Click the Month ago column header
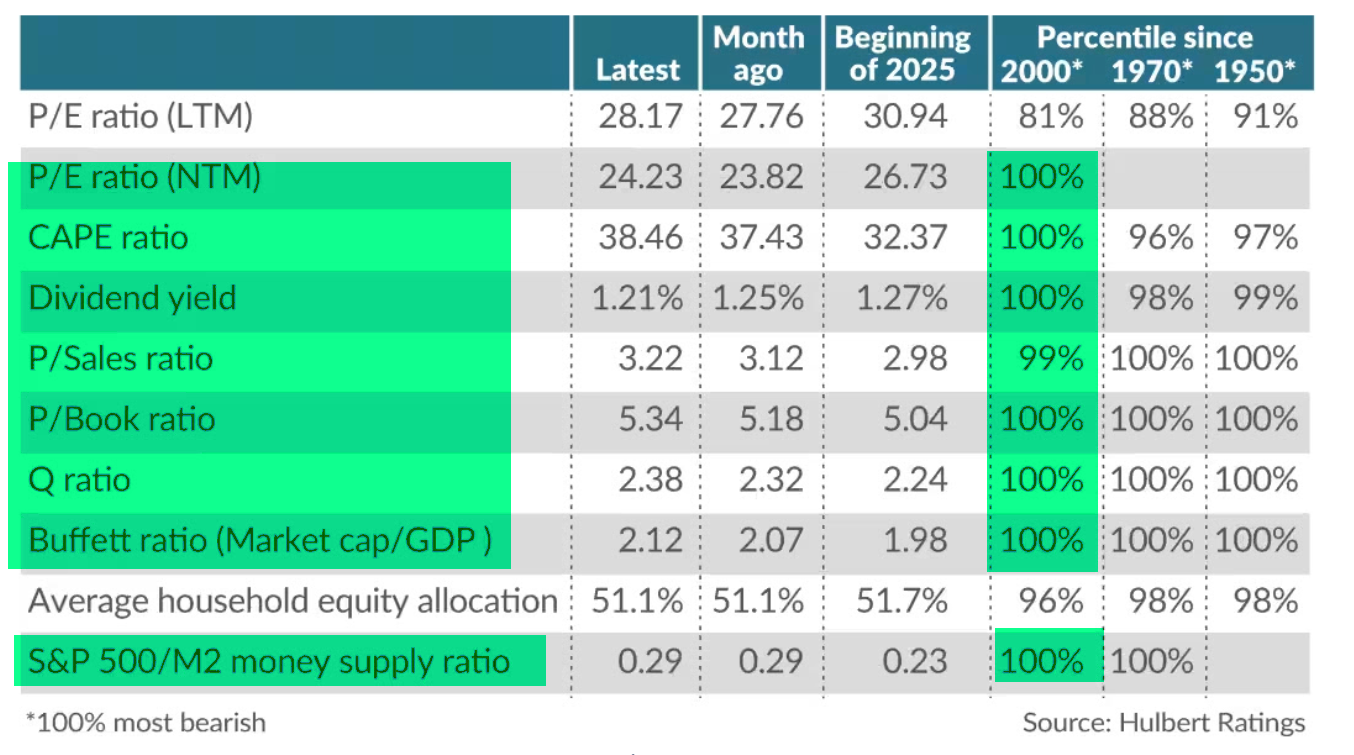This screenshot has width=1354, height=755. point(758,54)
